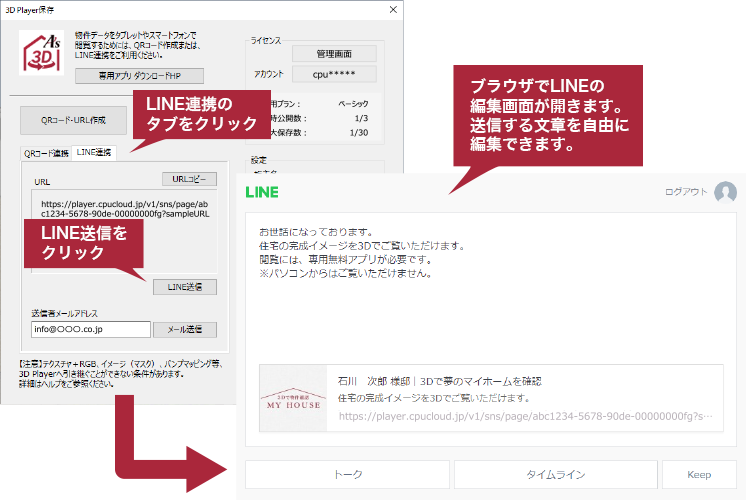
Task: Click the LINE user profile avatar
Action: [725, 192]
